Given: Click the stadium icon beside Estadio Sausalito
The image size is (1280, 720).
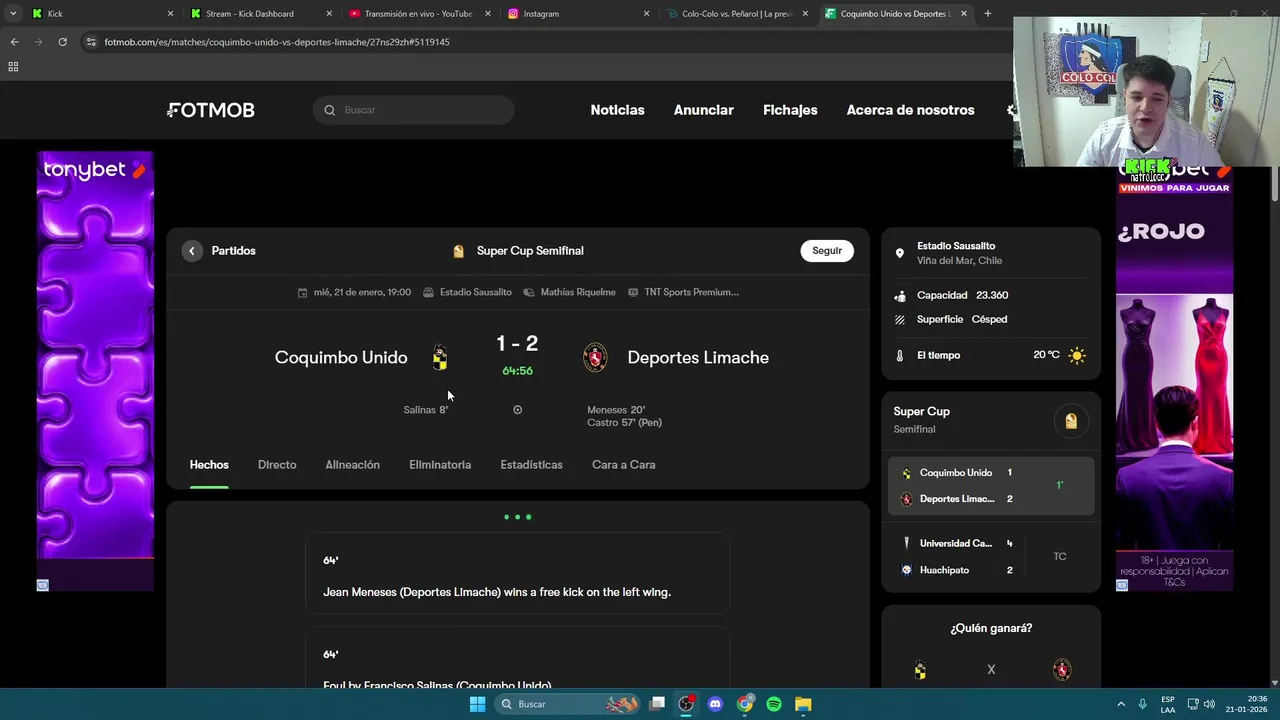Looking at the screenshot, I should (x=429, y=293).
